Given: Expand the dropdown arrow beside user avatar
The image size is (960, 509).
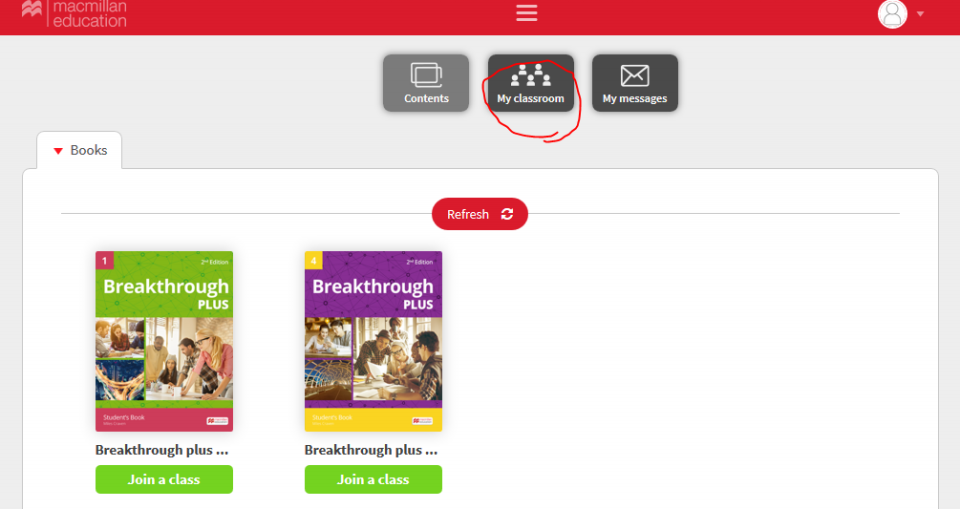Looking at the screenshot, I should [920, 13].
